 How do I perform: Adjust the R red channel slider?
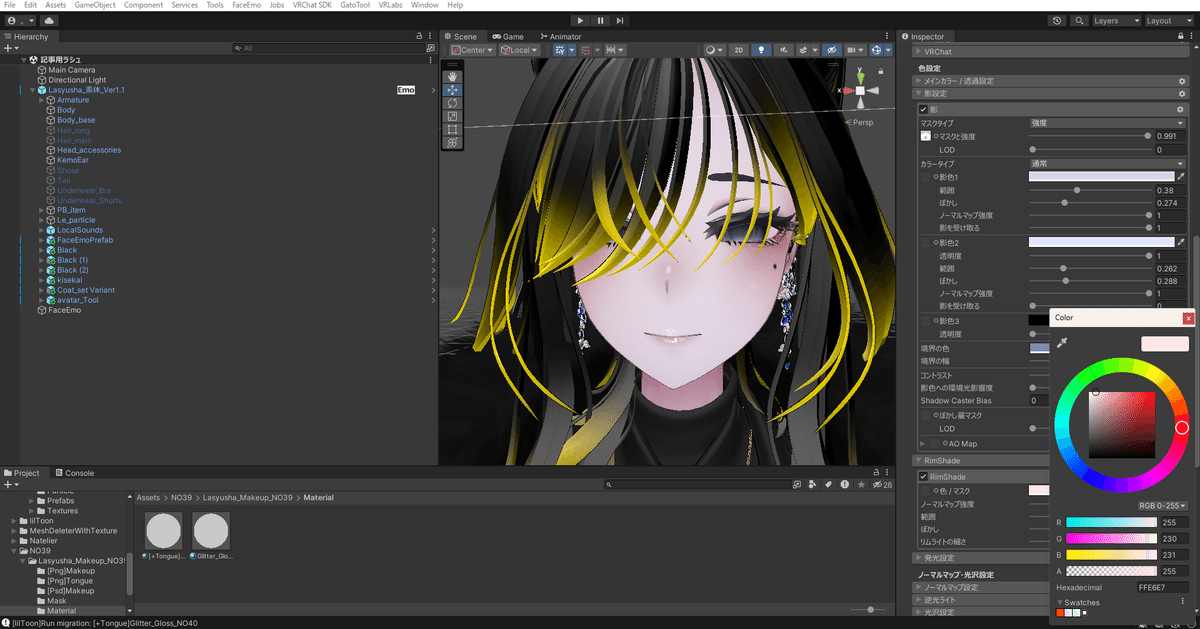point(1112,522)
